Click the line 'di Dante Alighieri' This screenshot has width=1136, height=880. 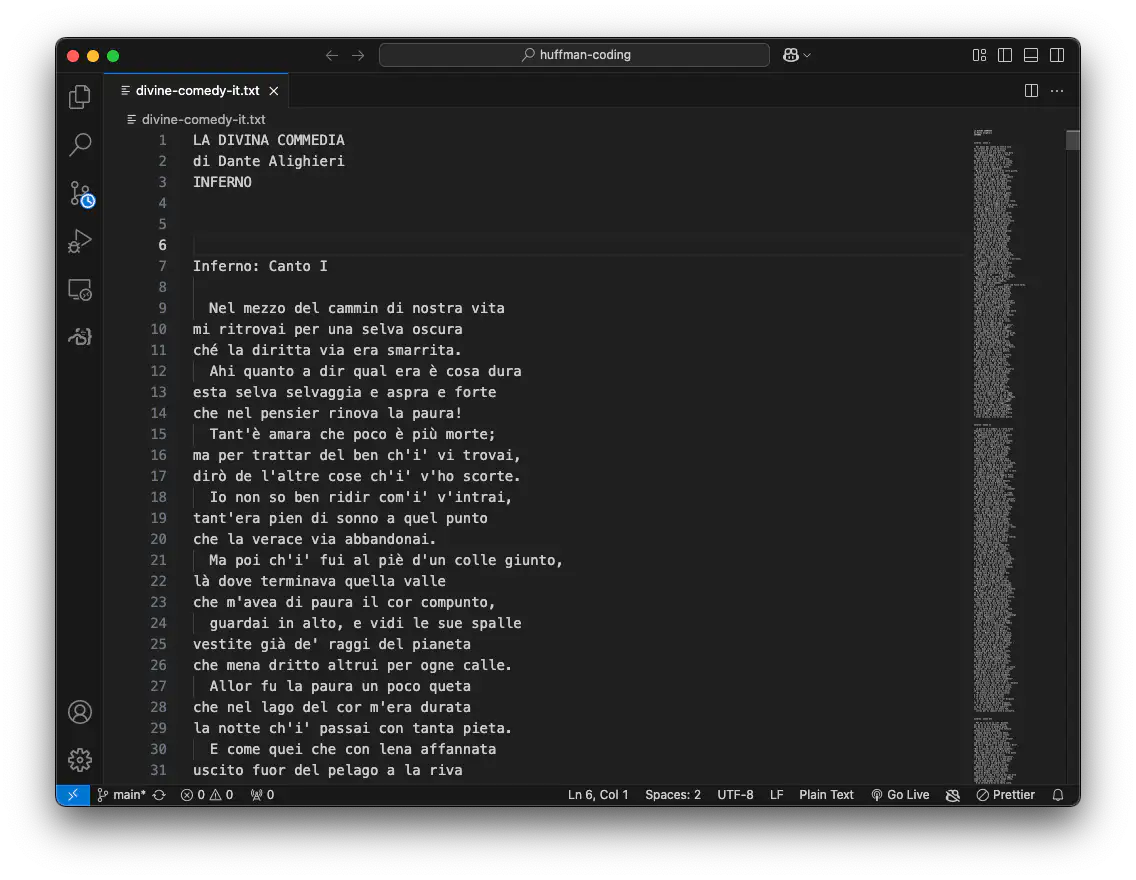pos(269,161)
